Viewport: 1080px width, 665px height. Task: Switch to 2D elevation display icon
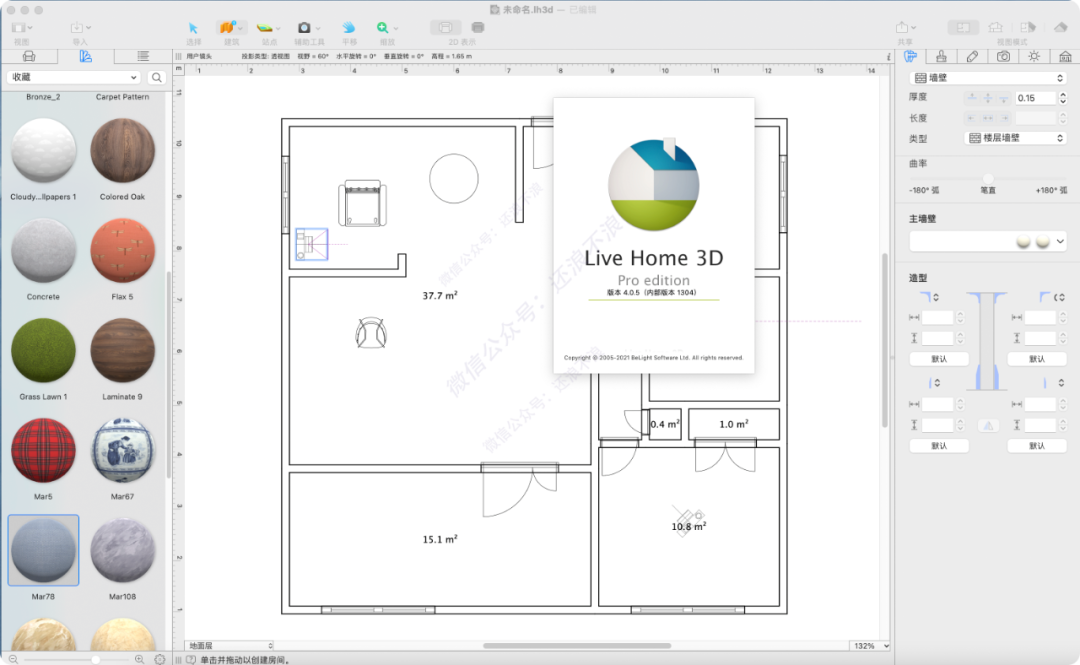[477, 28]
